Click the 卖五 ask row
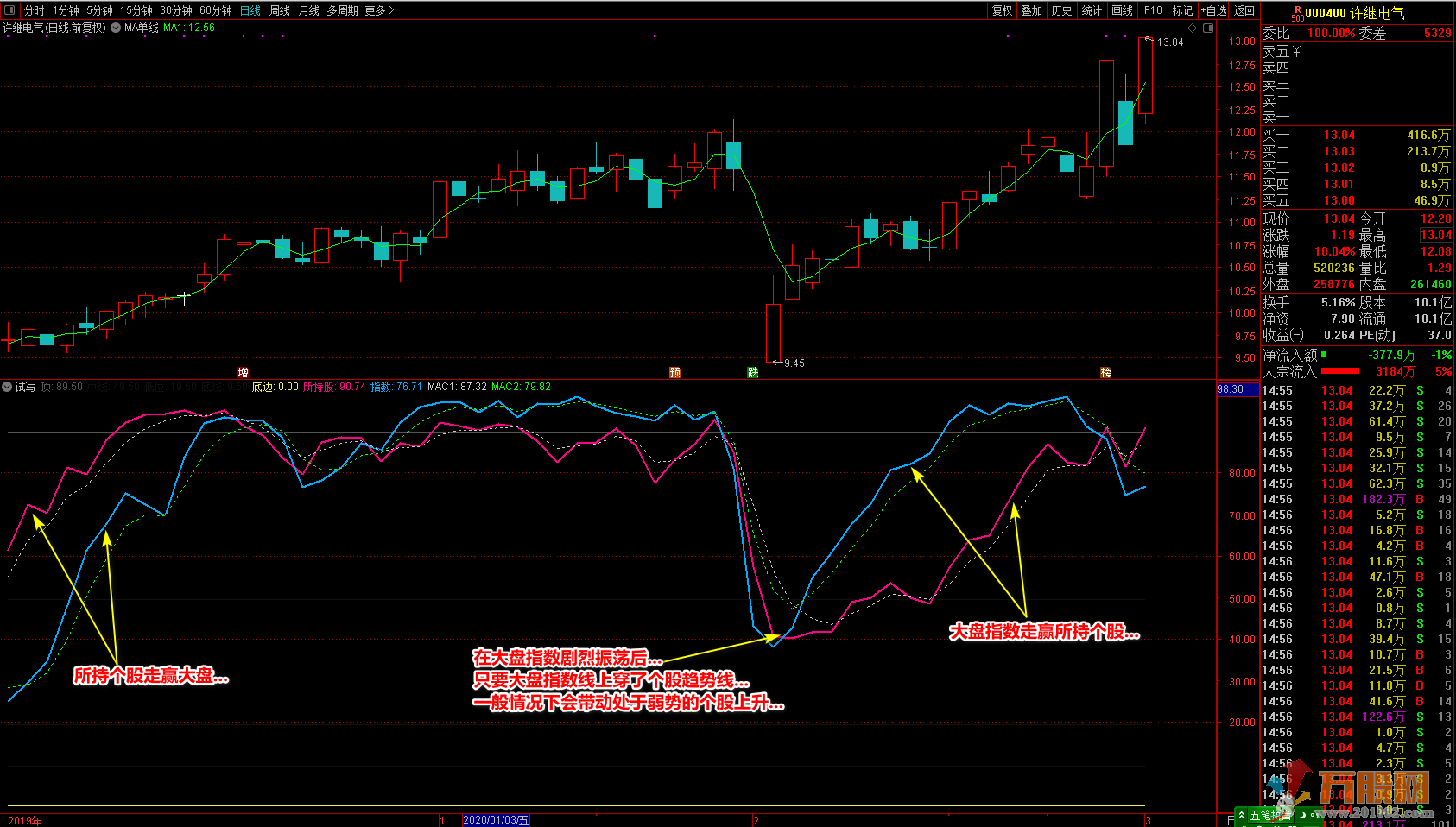Viewport: 1456px width, 827px height. coord(1358,52)
